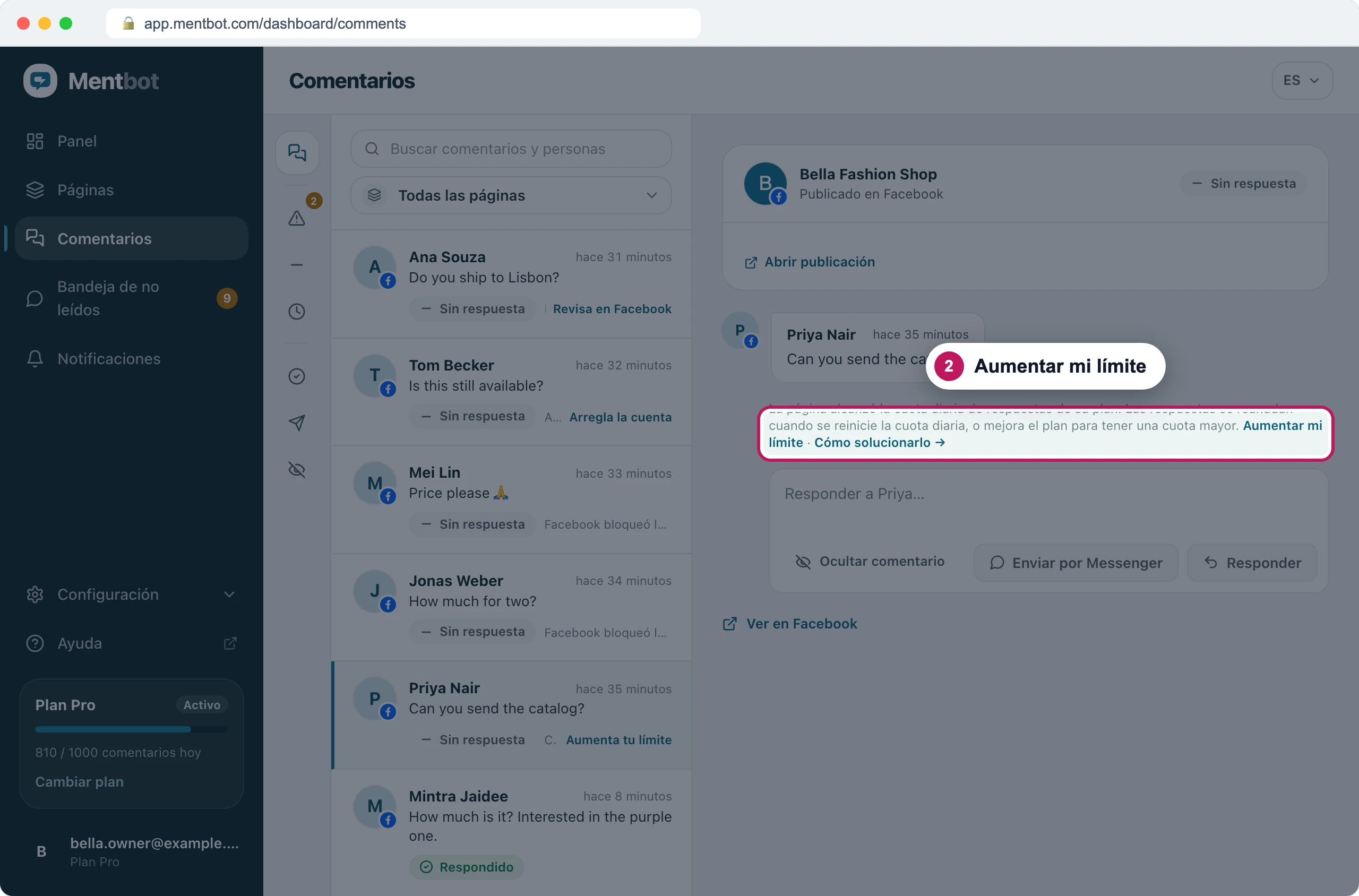Click the search comments and people field

511,149
